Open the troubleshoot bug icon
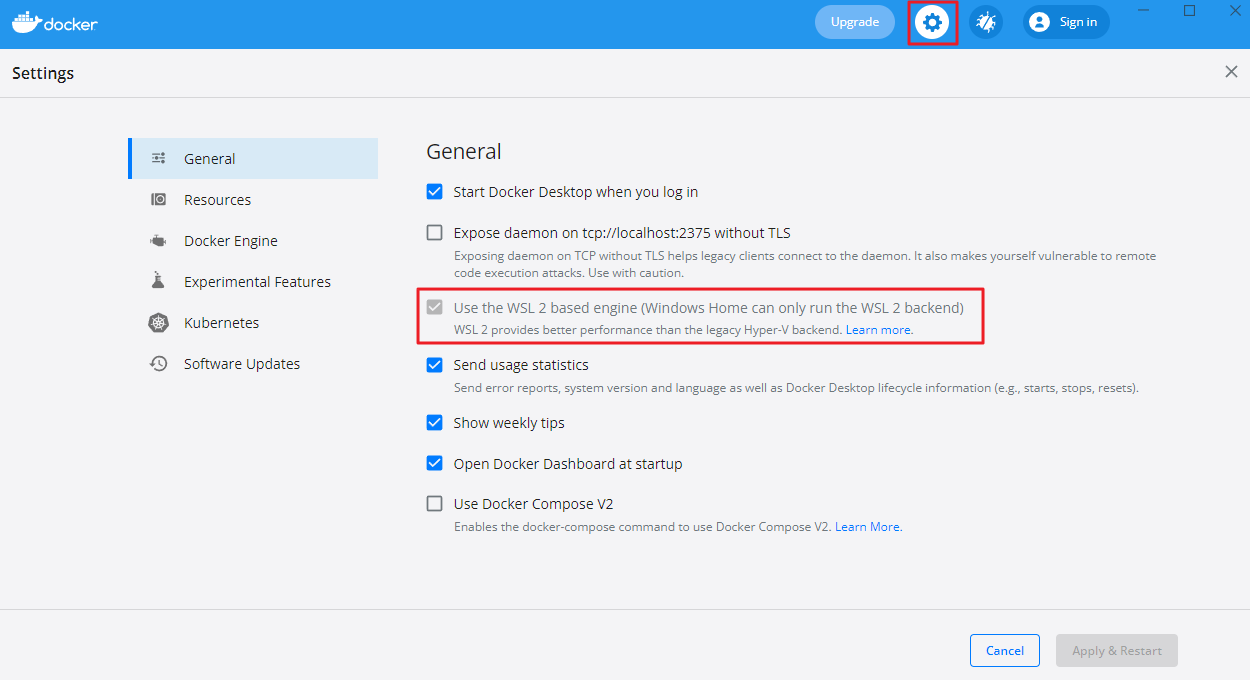Image resolution: width=1250 pixels, height=680 pixels. (x=986, y=22)
